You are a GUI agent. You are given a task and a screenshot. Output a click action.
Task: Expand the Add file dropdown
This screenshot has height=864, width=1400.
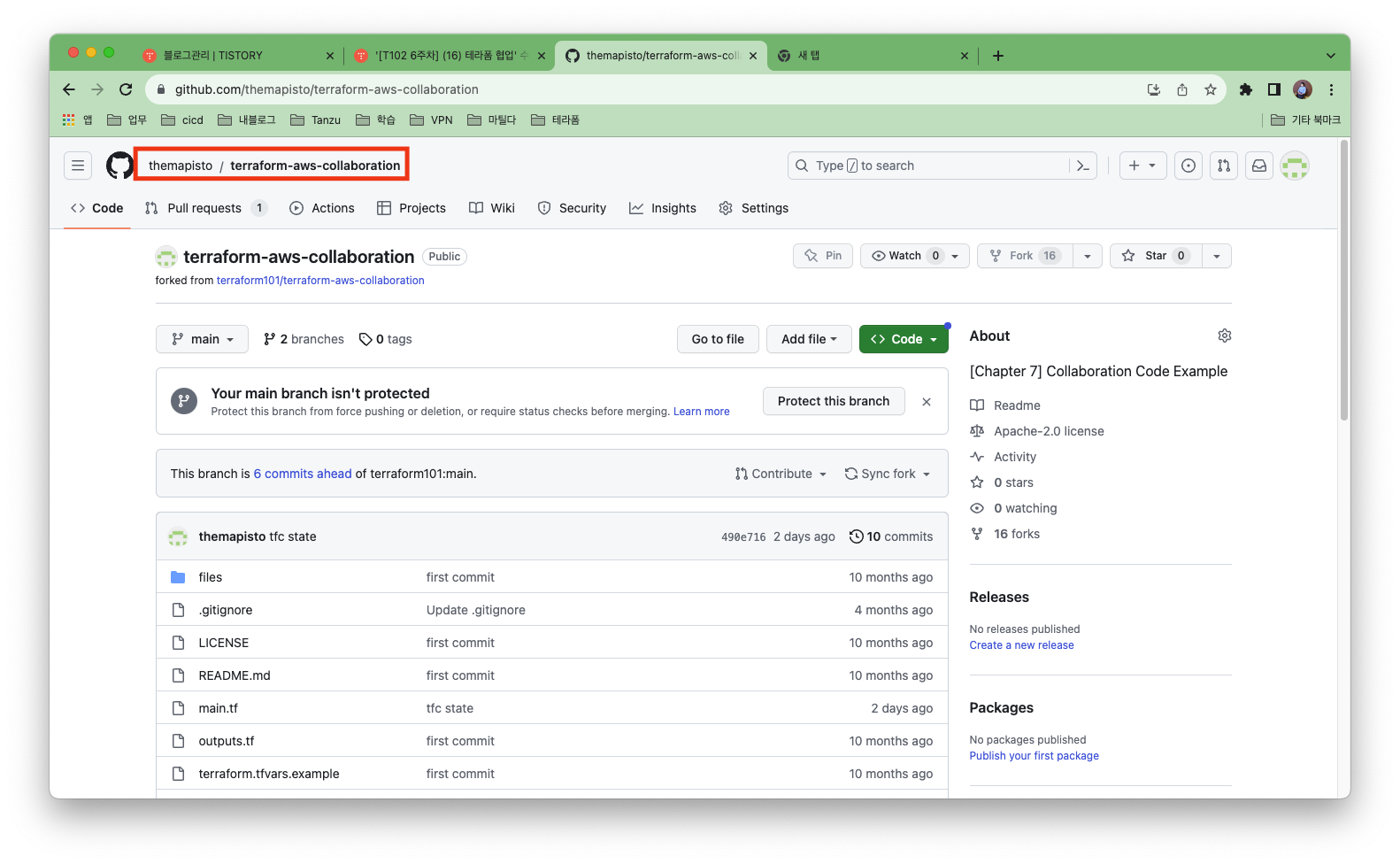click(x=809, y=339)
